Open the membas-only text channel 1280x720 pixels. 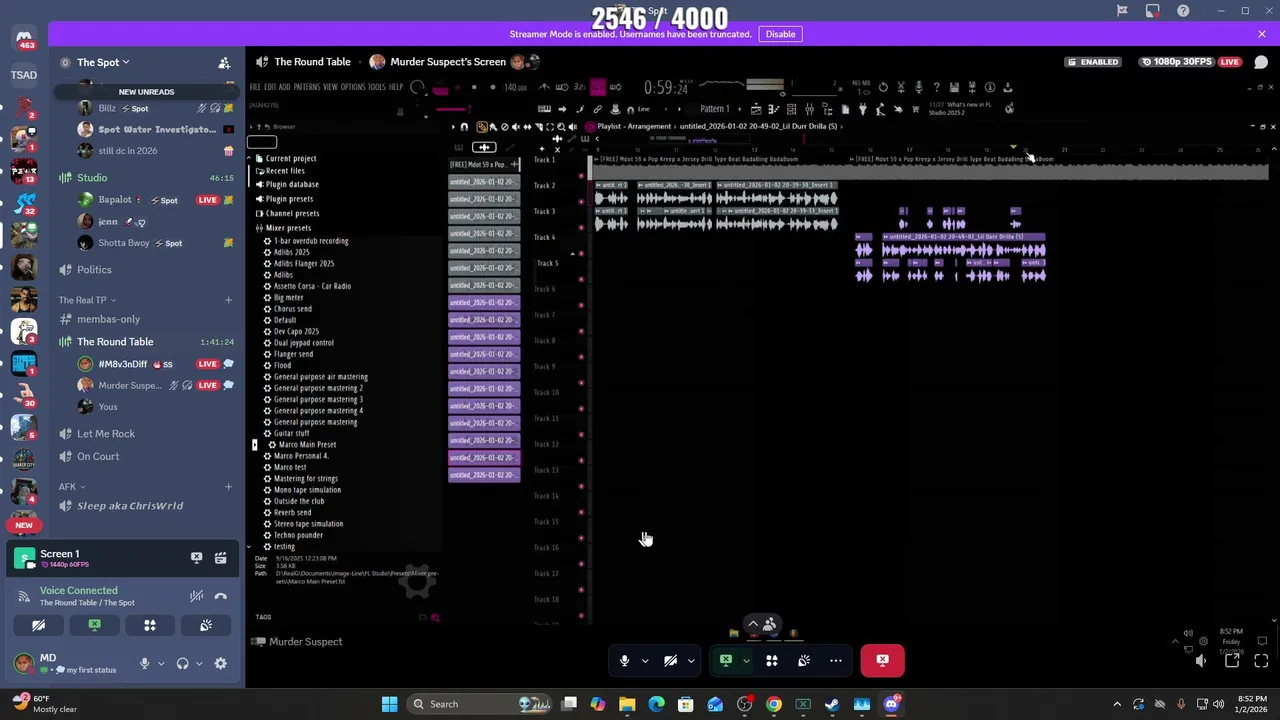[109, 319]
